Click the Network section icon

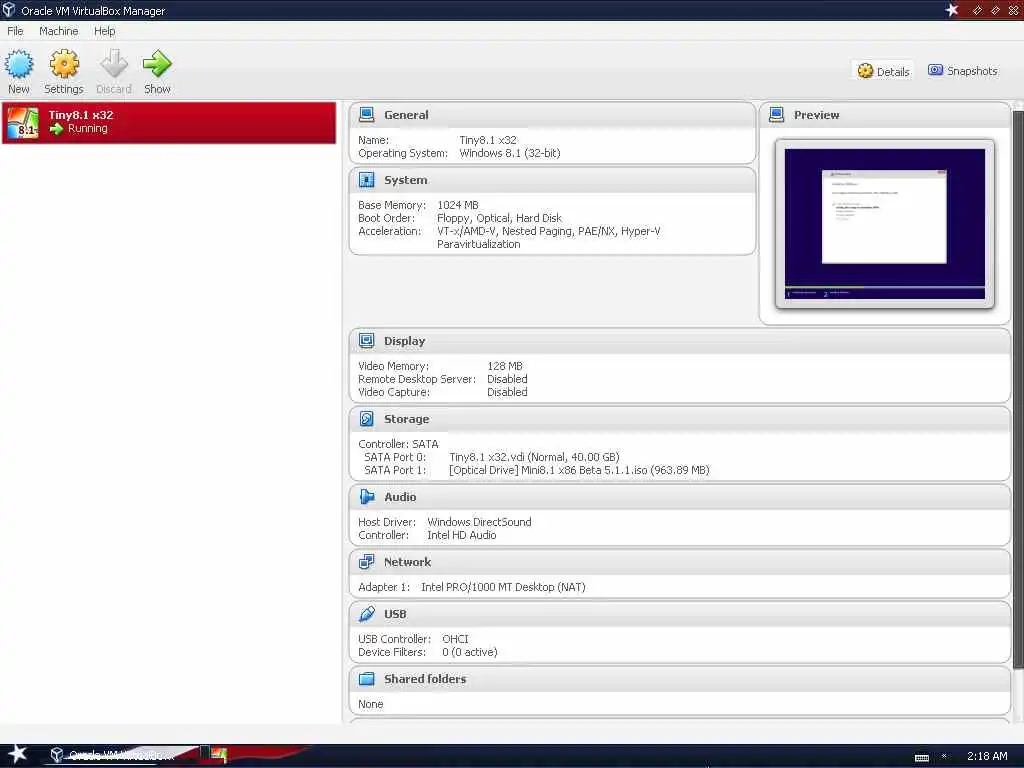(x=367, y=562)
